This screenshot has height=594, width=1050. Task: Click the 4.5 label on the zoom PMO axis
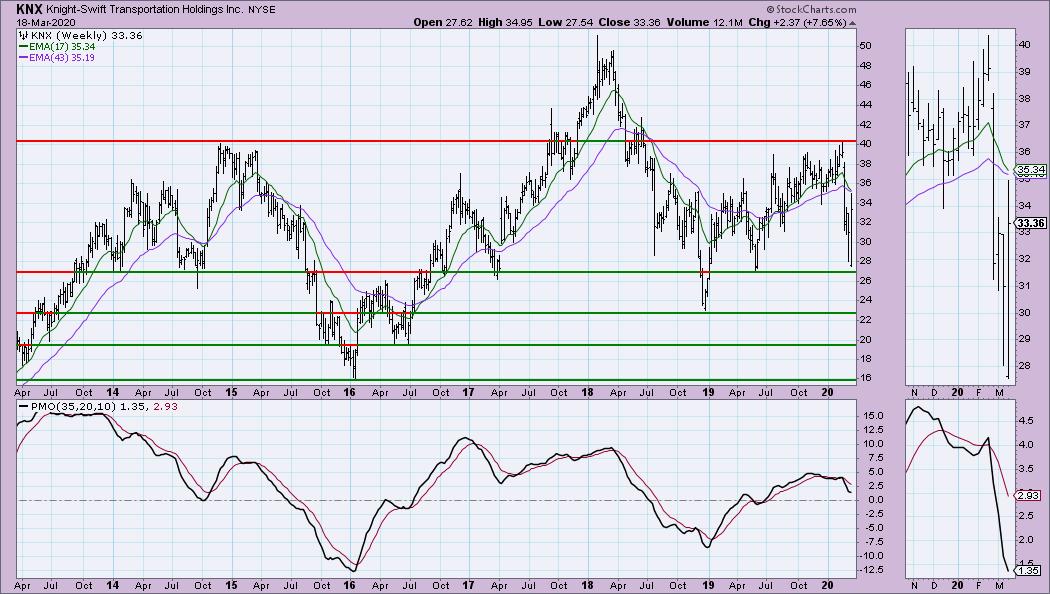click(1026, 421)
